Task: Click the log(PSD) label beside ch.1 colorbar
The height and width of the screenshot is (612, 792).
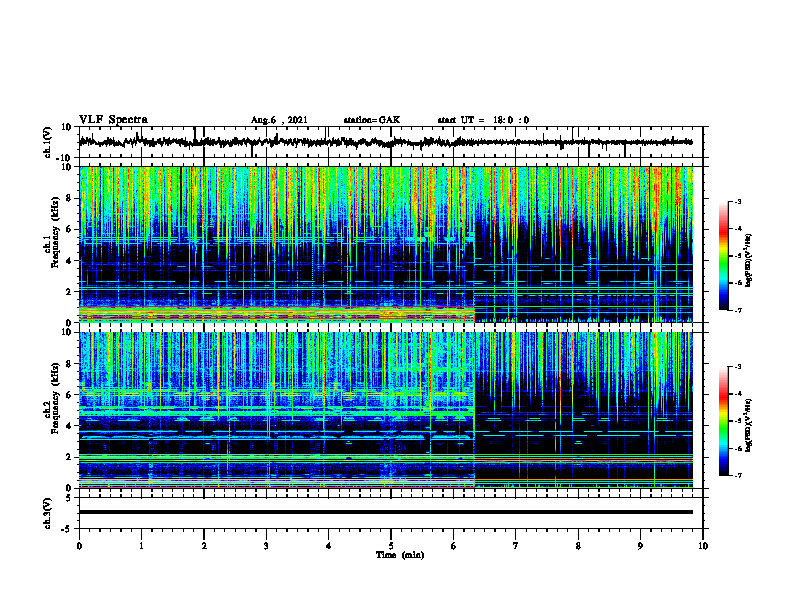Action: pyautogui.click(x=749, y=261)
